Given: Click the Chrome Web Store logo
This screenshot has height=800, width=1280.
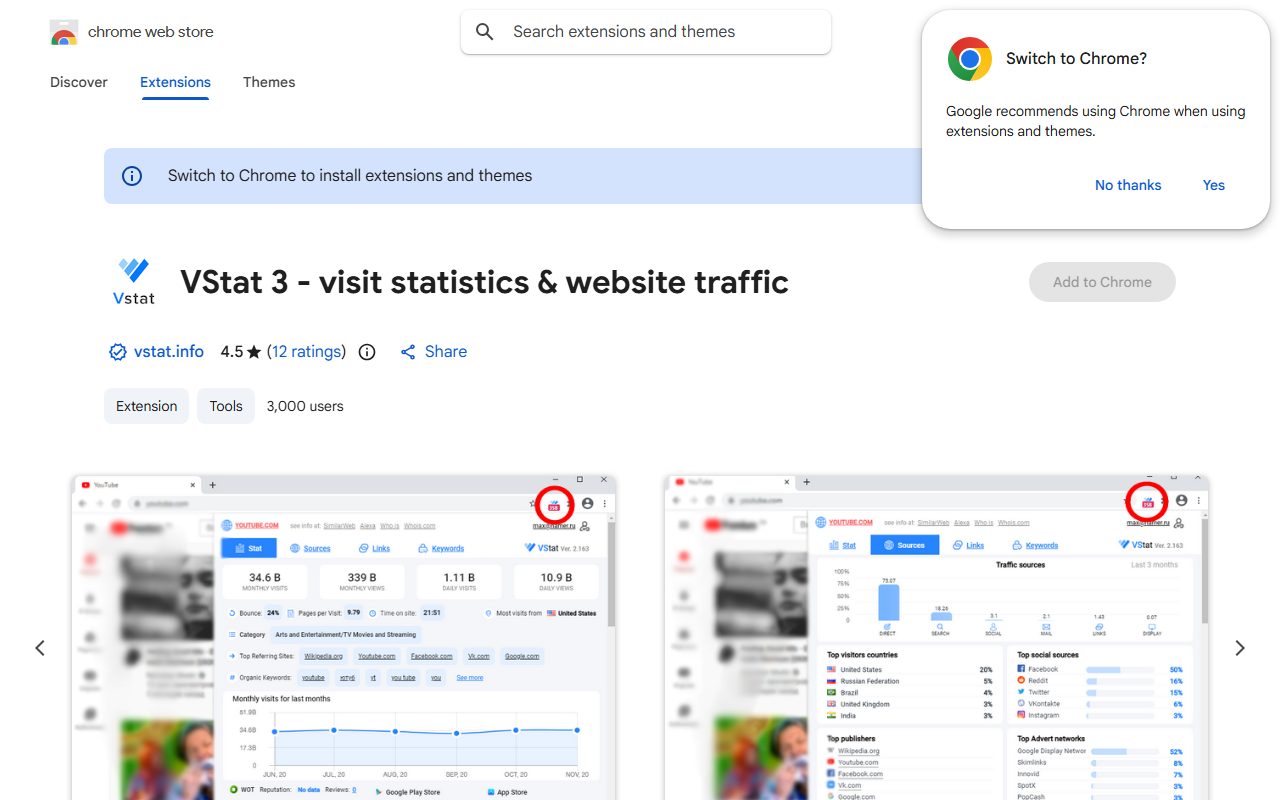Looking at the screenshot, I should pyautogui.click(x=64, y=32).
